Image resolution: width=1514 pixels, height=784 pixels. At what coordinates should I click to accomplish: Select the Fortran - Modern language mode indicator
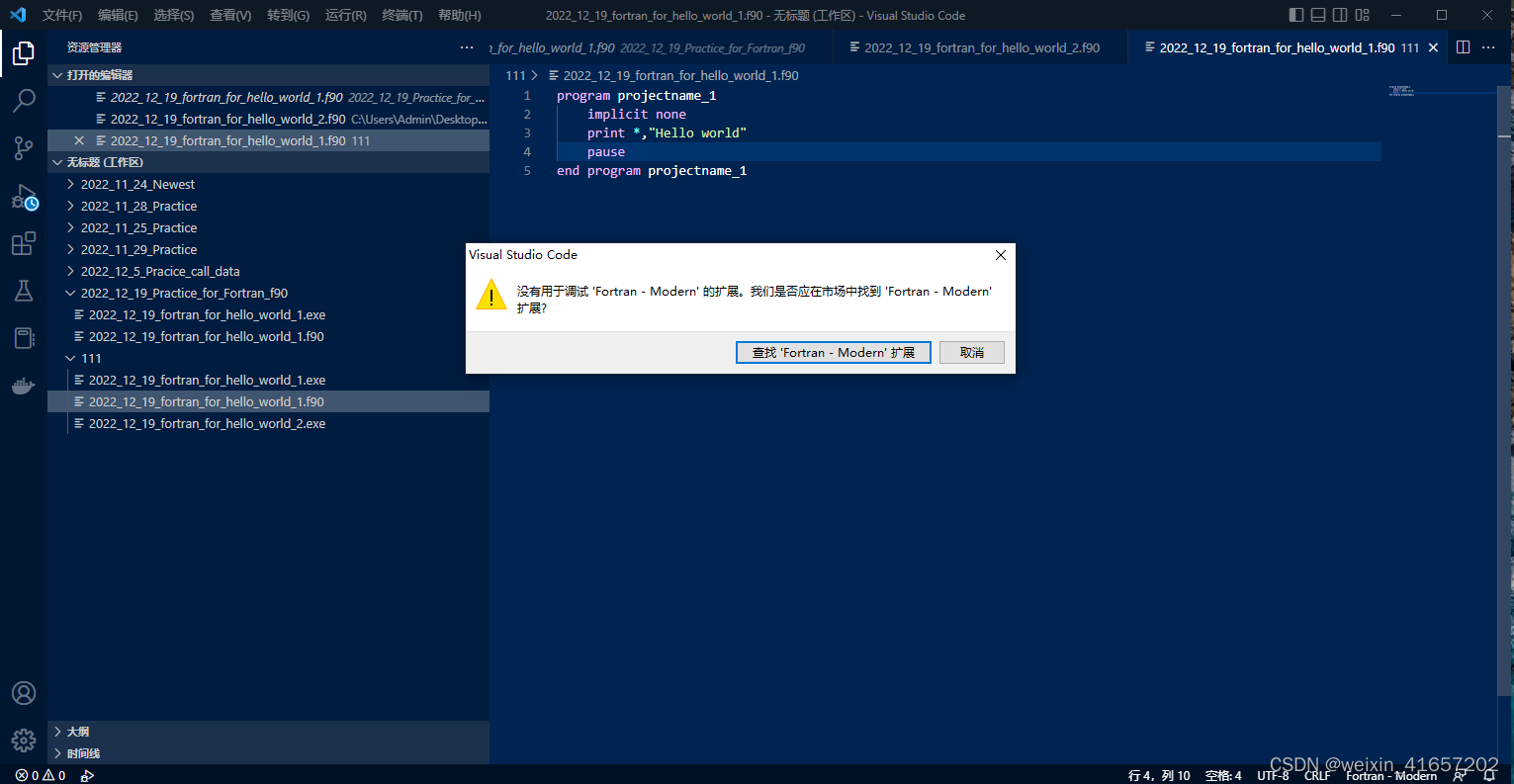point(1390,775)
